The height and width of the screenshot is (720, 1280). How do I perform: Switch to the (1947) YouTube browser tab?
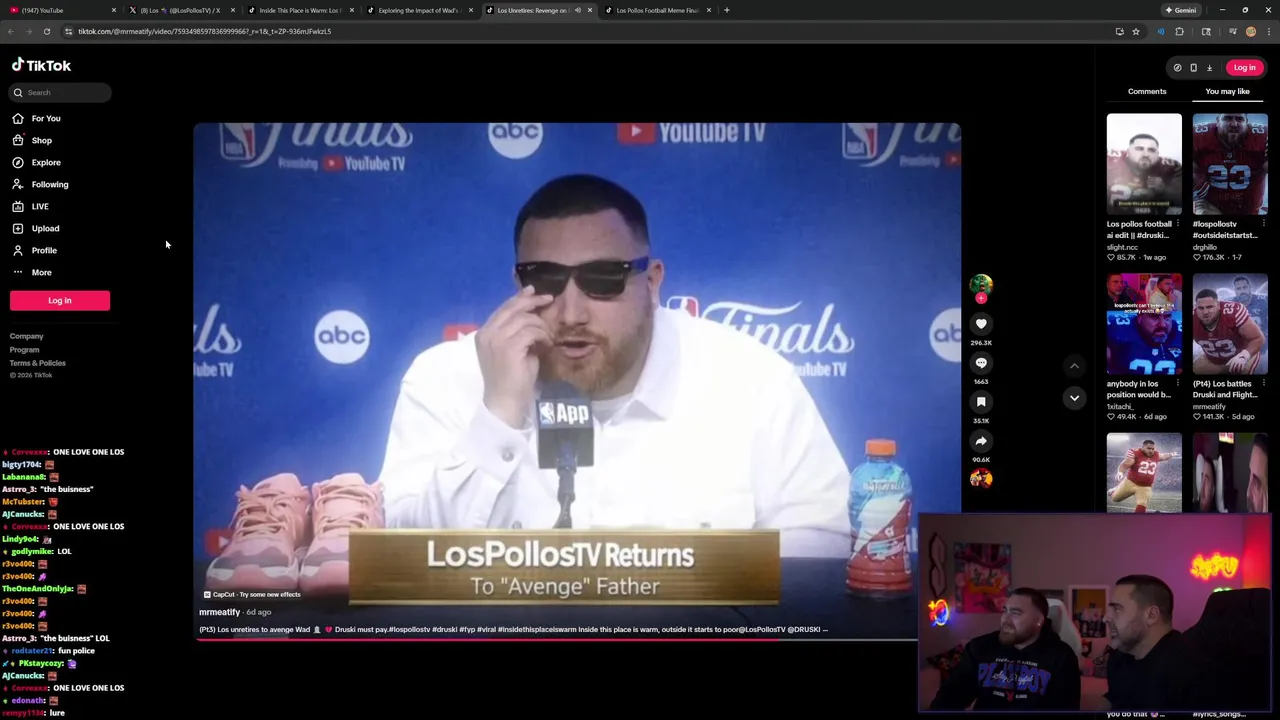coord(60,10)
